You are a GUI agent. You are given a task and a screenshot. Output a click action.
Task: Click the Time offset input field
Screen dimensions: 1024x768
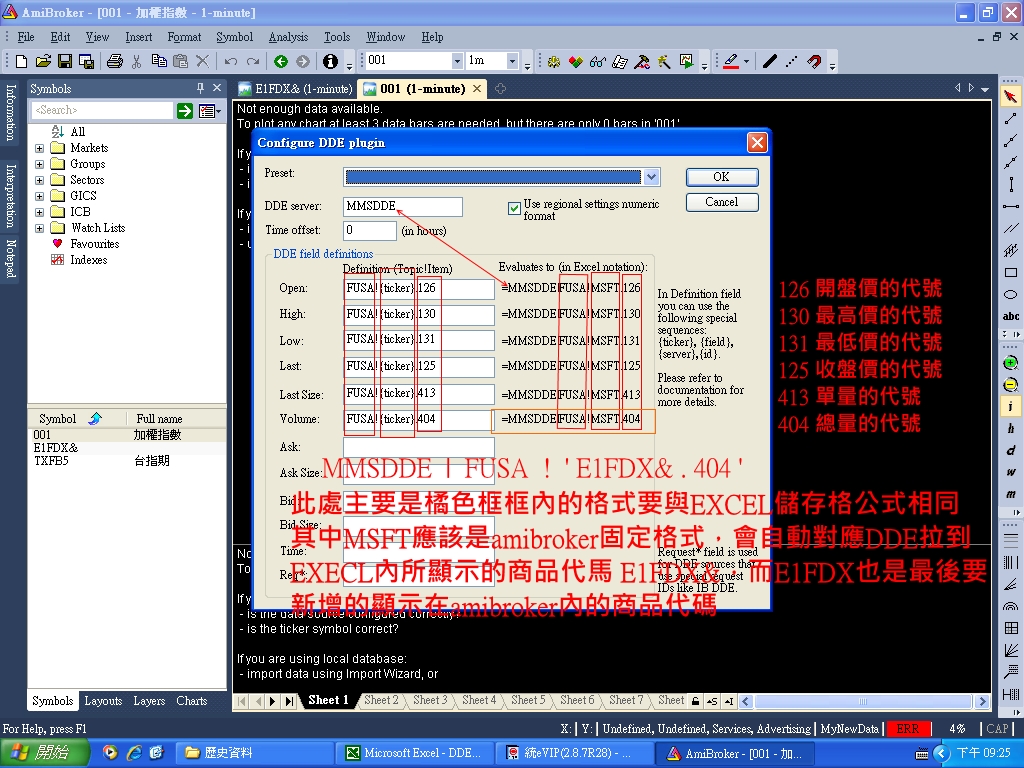370,231
